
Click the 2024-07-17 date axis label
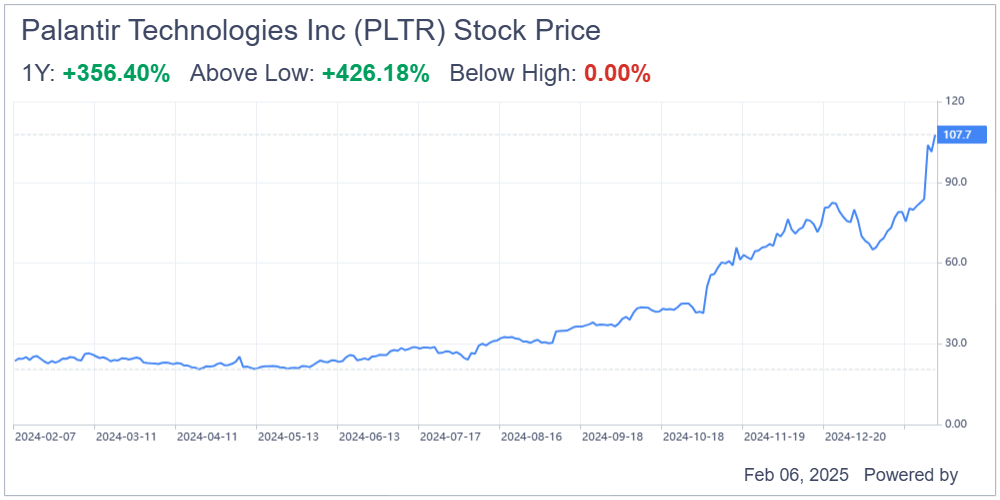point(450,437)
